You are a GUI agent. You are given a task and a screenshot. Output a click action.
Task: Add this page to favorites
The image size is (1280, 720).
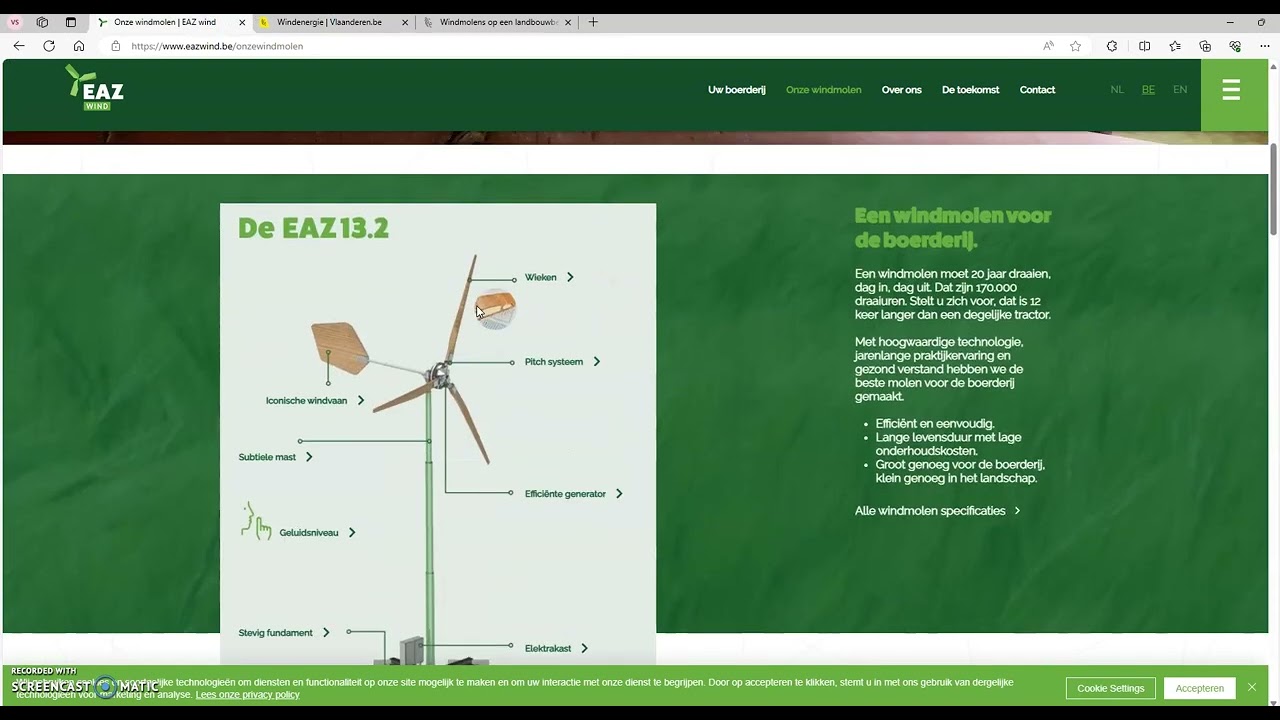click(1076, 46)
